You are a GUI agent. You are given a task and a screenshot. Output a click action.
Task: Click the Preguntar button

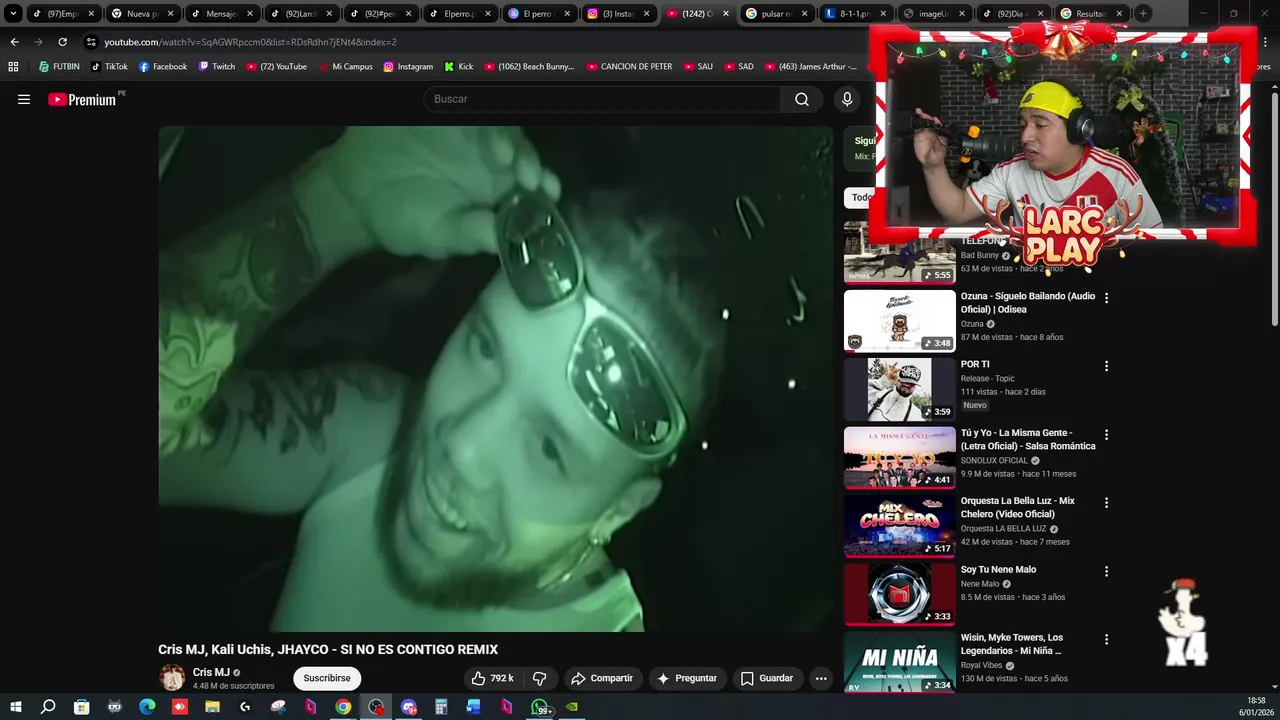(x=686, y=678)
